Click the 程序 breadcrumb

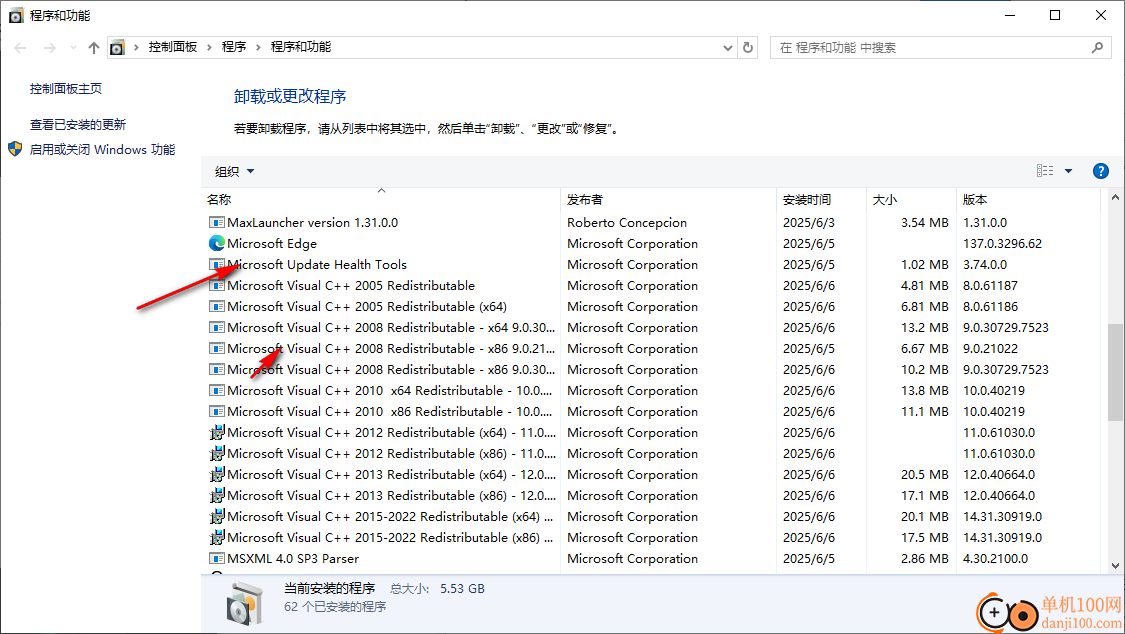click(x=234, y=47)
